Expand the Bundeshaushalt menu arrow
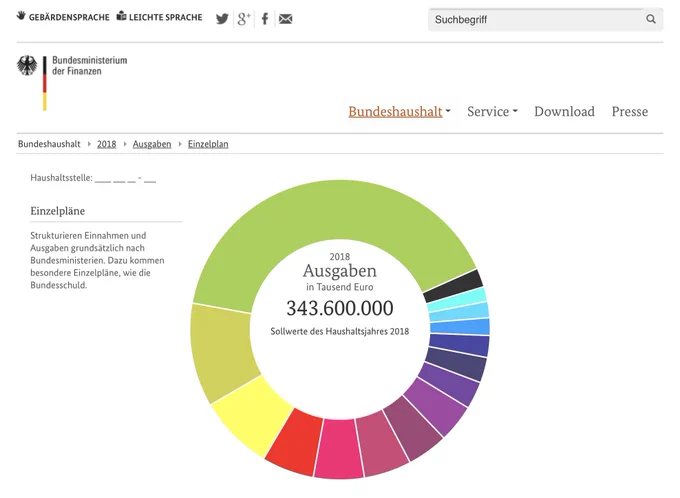 point(448,111)
